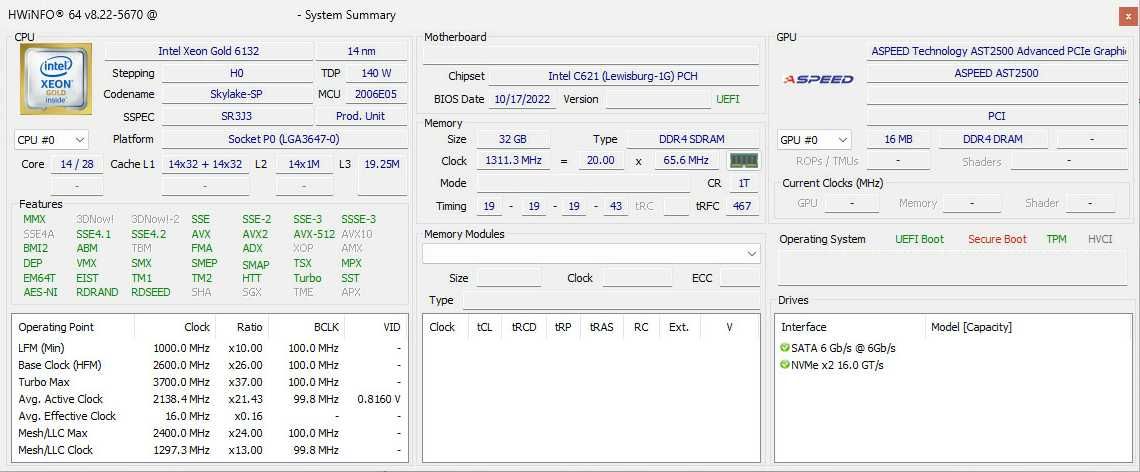Image resolution: width=1140 pixels, height=472 pixels.
Task: Click the 140 W TDP field
Action: [376, 73]
